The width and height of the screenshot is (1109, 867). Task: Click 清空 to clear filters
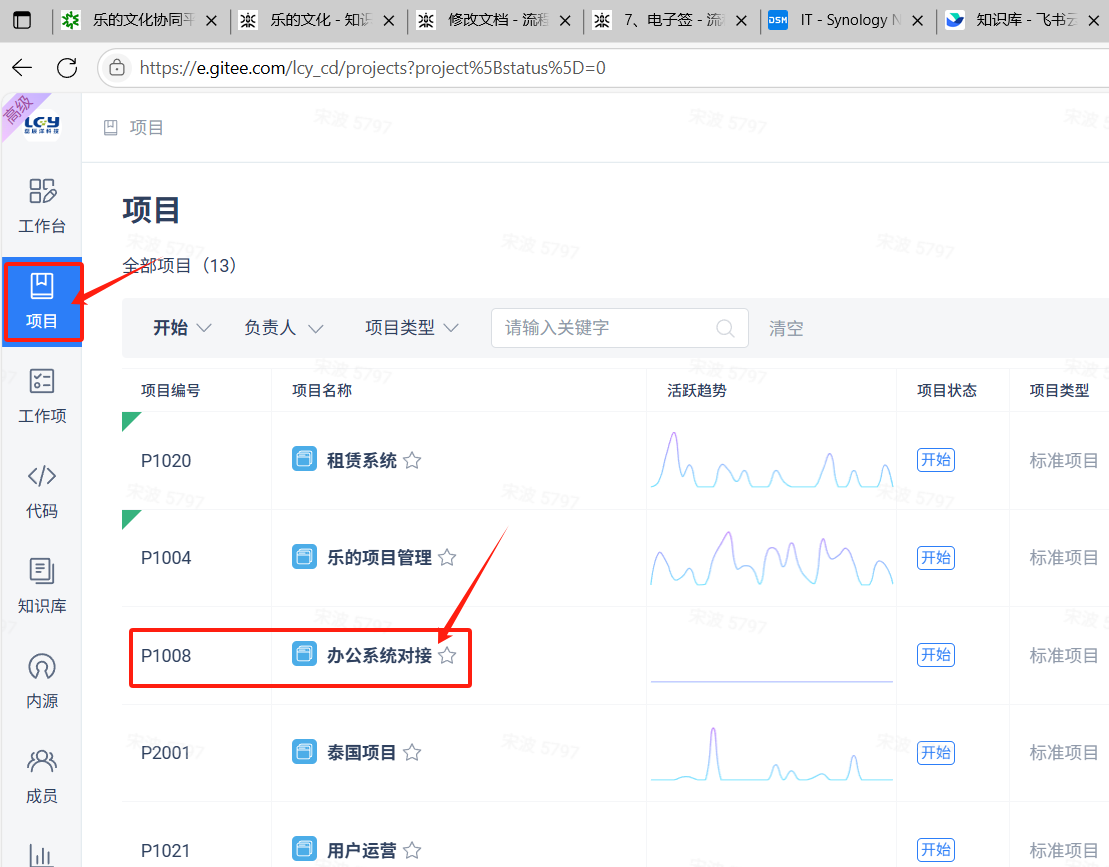[786, 328]
